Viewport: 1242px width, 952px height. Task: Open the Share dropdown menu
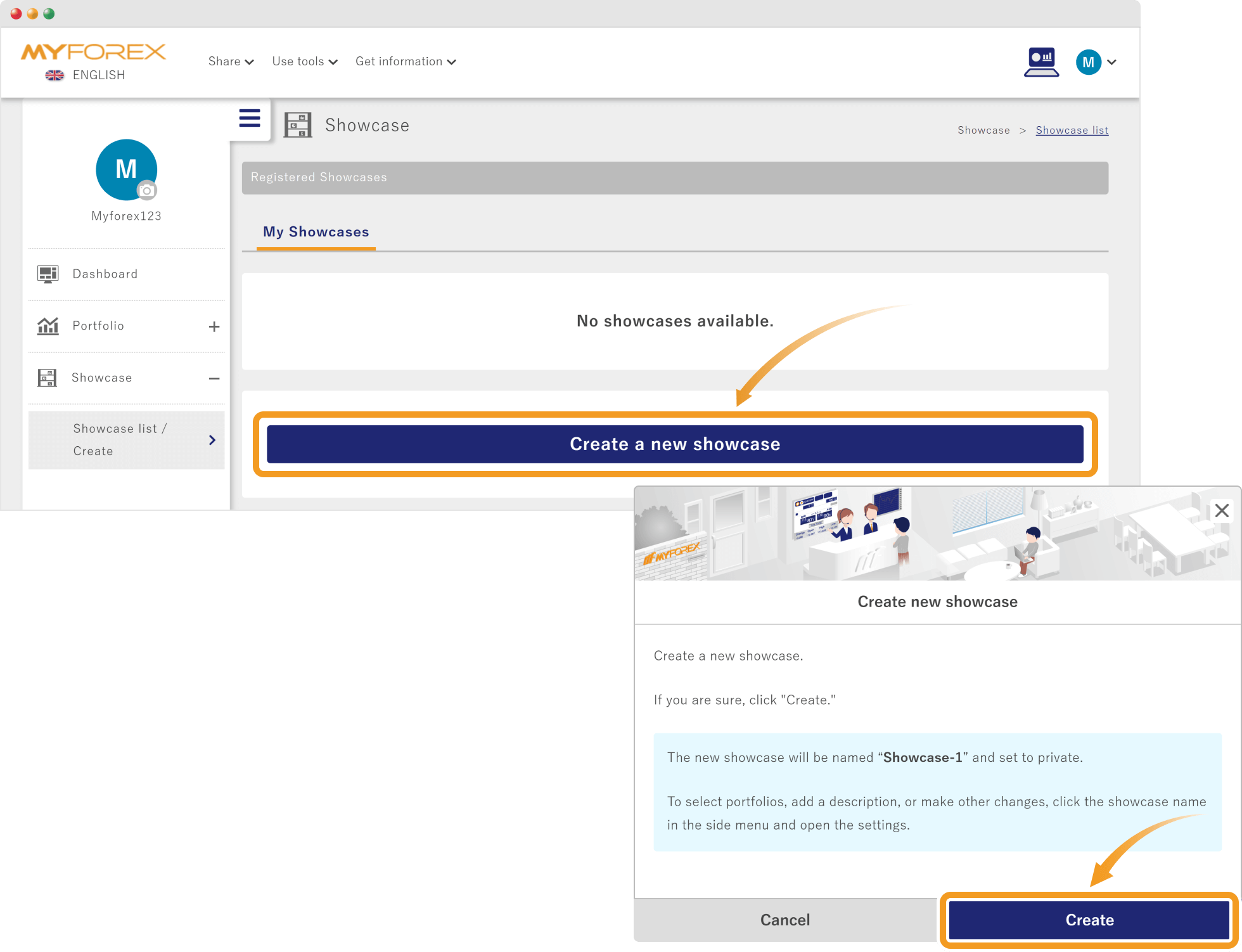(x=231, y=61)
